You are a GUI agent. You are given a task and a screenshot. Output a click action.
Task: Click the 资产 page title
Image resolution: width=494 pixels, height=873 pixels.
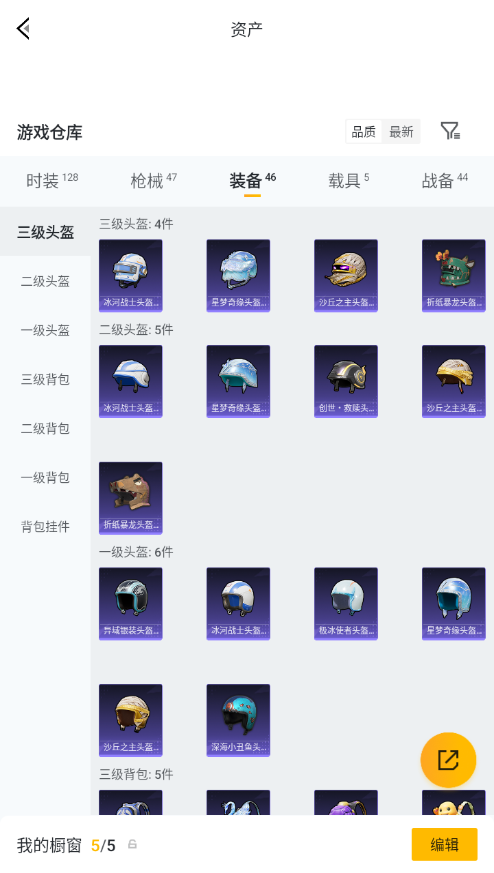click(247, 29)
